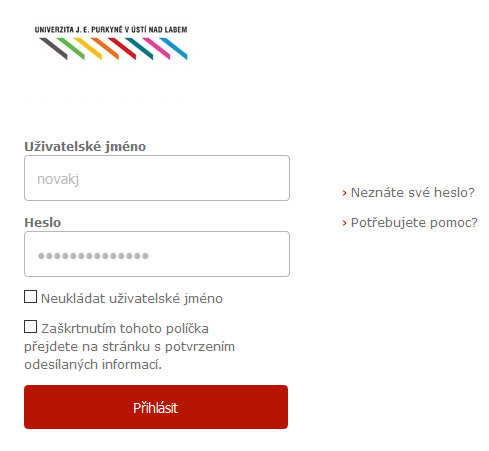
Task: Click the pink stripe in the logo
Action: click(156, 48)
